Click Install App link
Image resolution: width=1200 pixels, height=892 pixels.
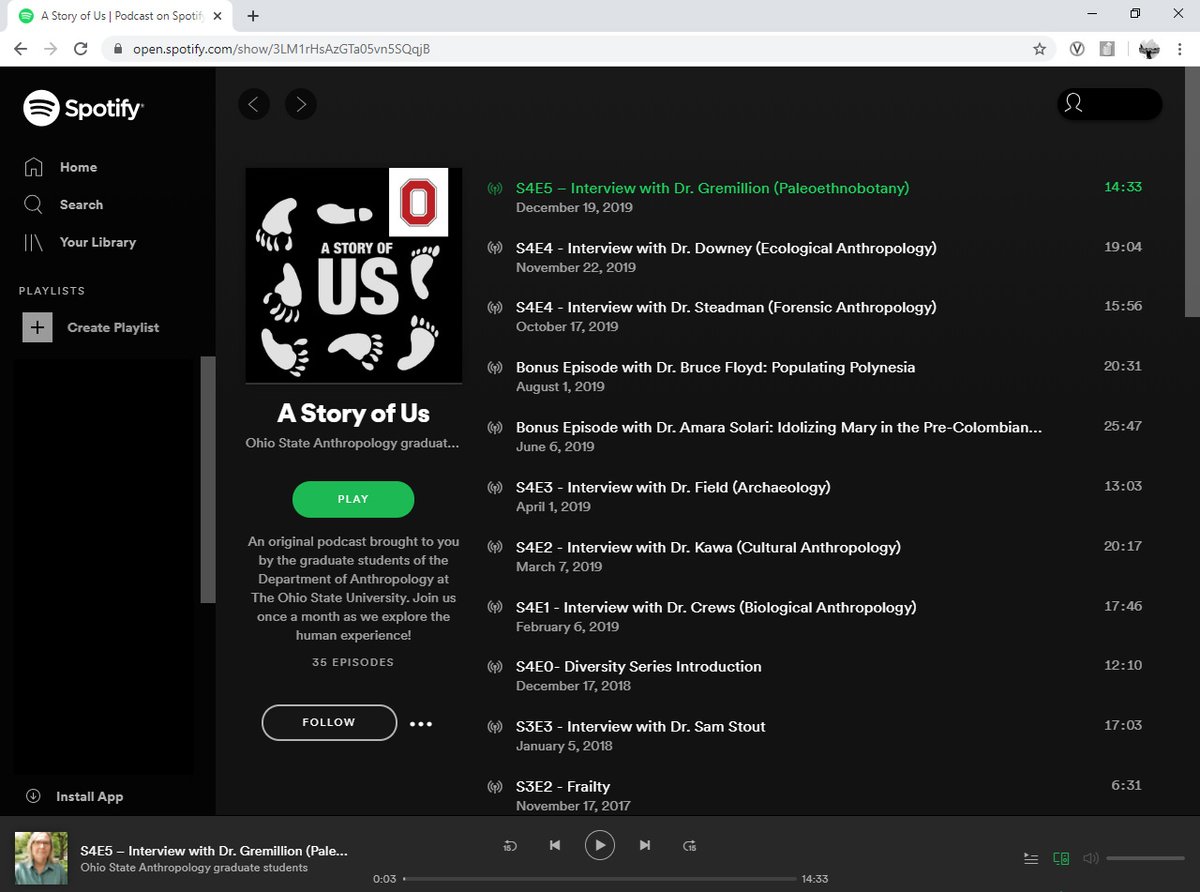coord(74,796)
